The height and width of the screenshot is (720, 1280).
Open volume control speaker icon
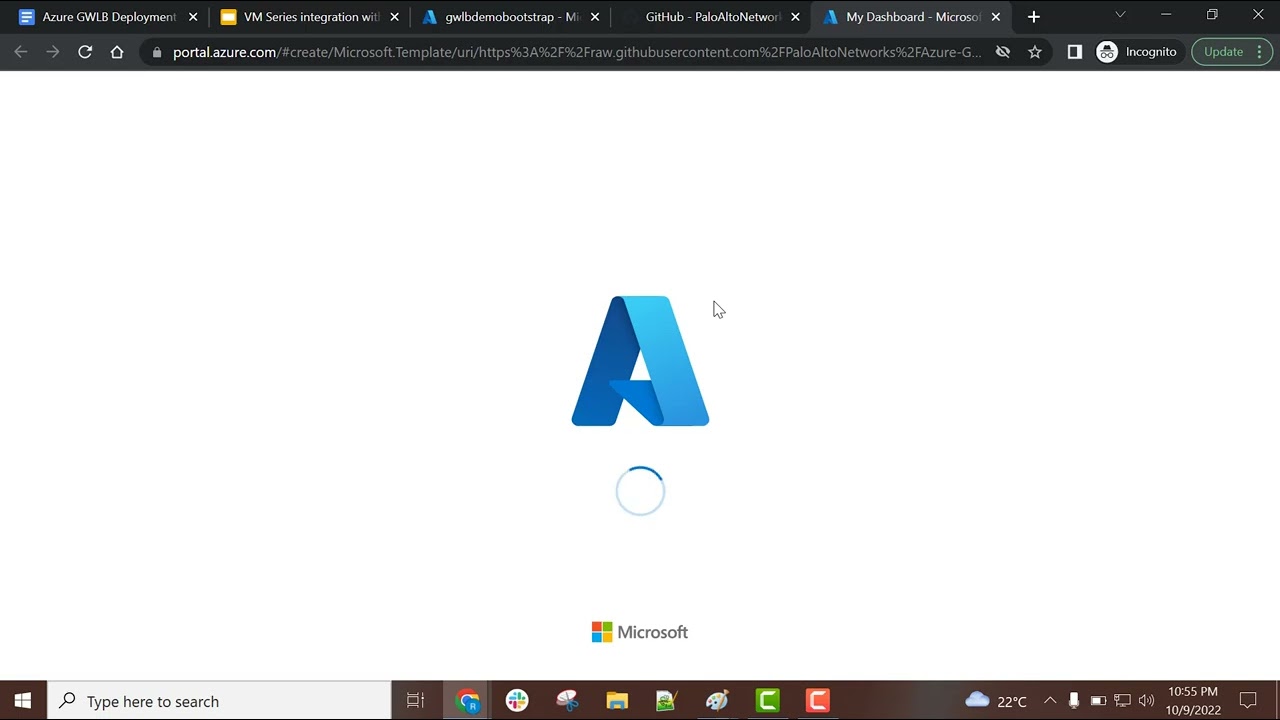coord(1146,701)
